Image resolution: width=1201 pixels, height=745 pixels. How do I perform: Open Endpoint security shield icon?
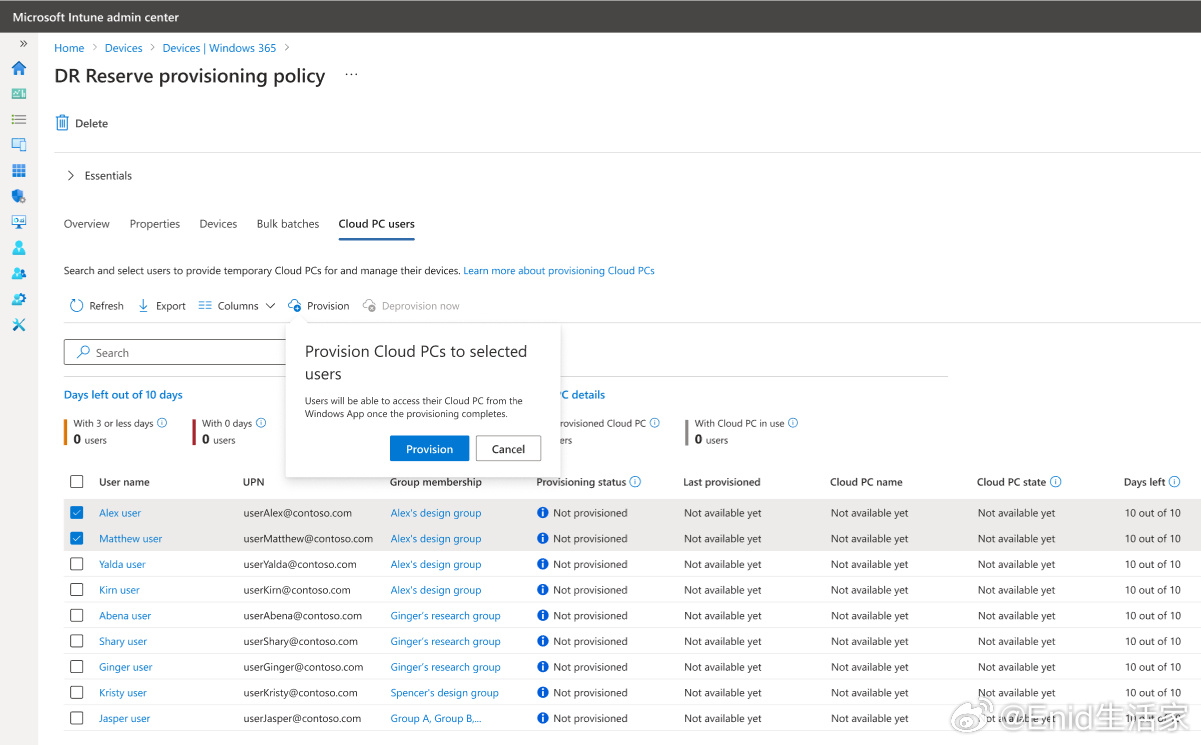click(x=18, y=196)
